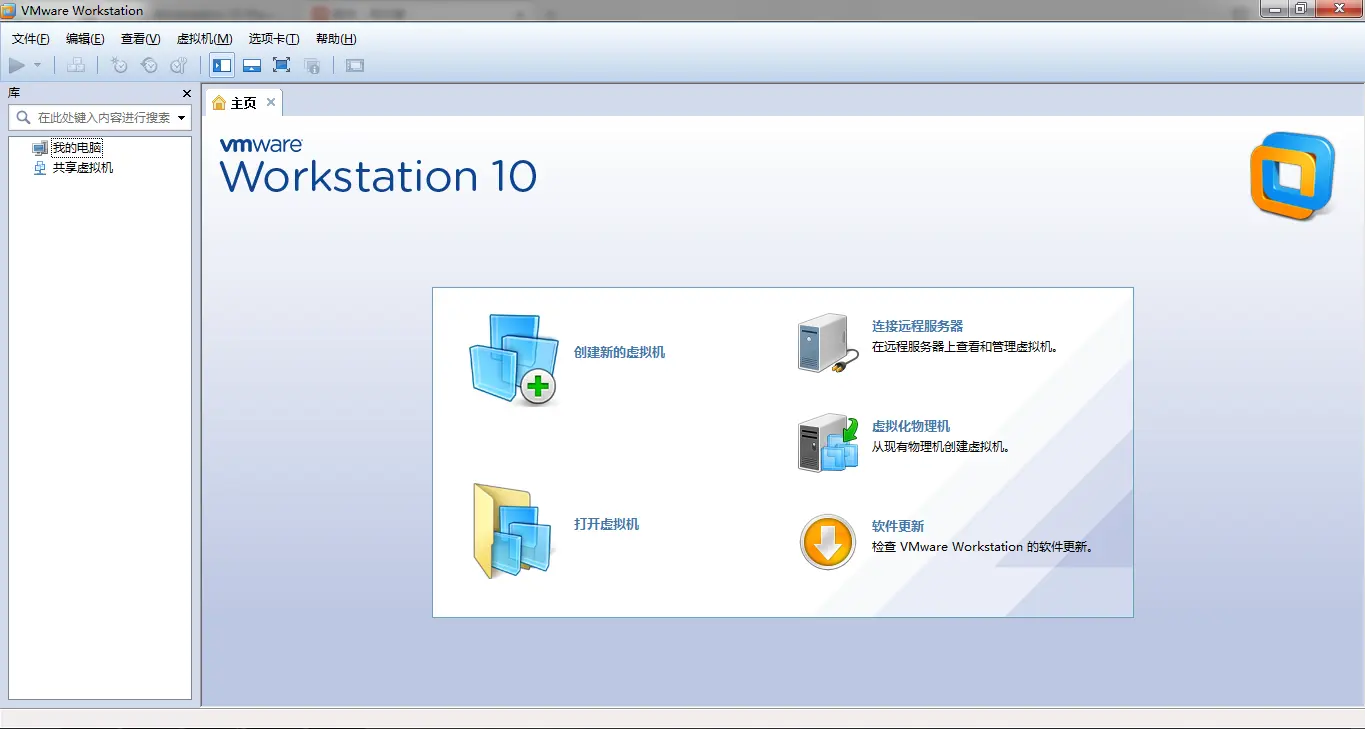Click the console view icon at toolbar end
The height and width of the screenshot is (729, 1365).
click(x=355, y=65)
